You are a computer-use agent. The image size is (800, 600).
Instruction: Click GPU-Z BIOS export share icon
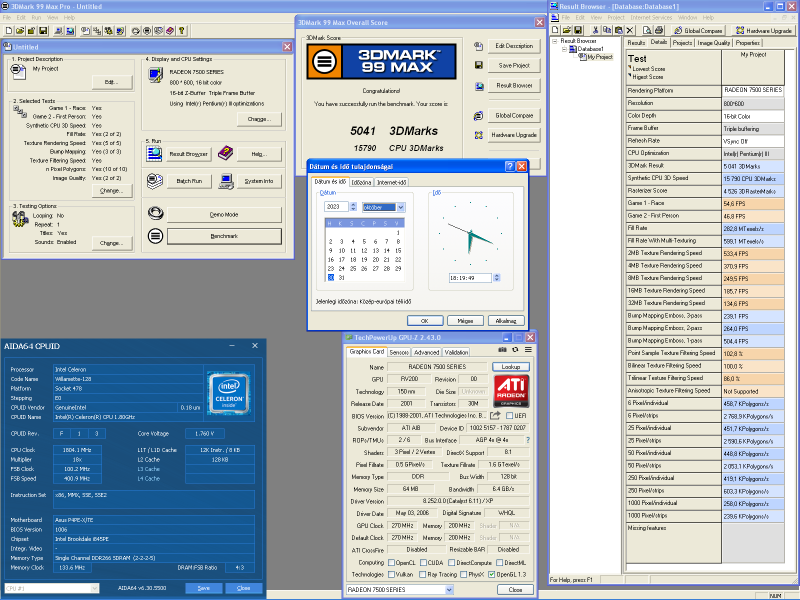pos(495,415)
